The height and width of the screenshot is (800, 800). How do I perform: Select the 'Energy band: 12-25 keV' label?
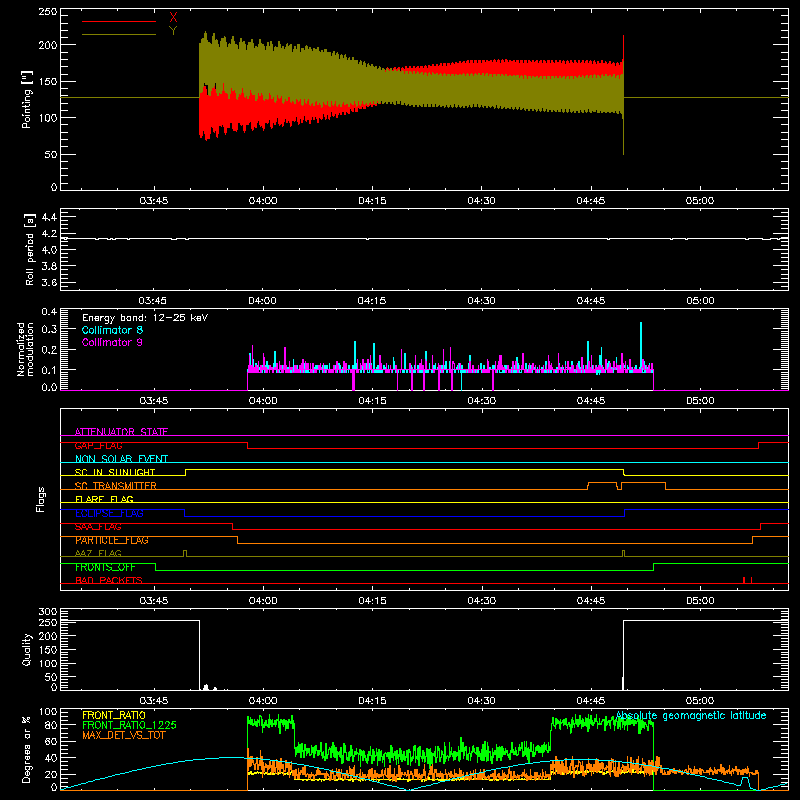tap(145, 318)
